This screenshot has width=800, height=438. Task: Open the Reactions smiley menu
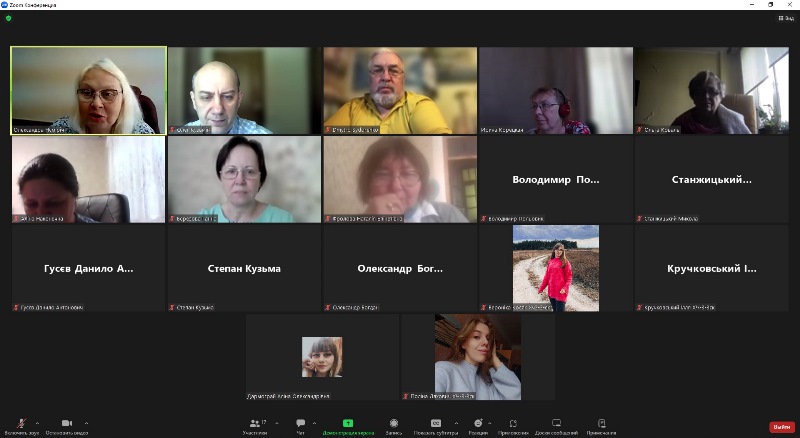(x=478, y=423)
